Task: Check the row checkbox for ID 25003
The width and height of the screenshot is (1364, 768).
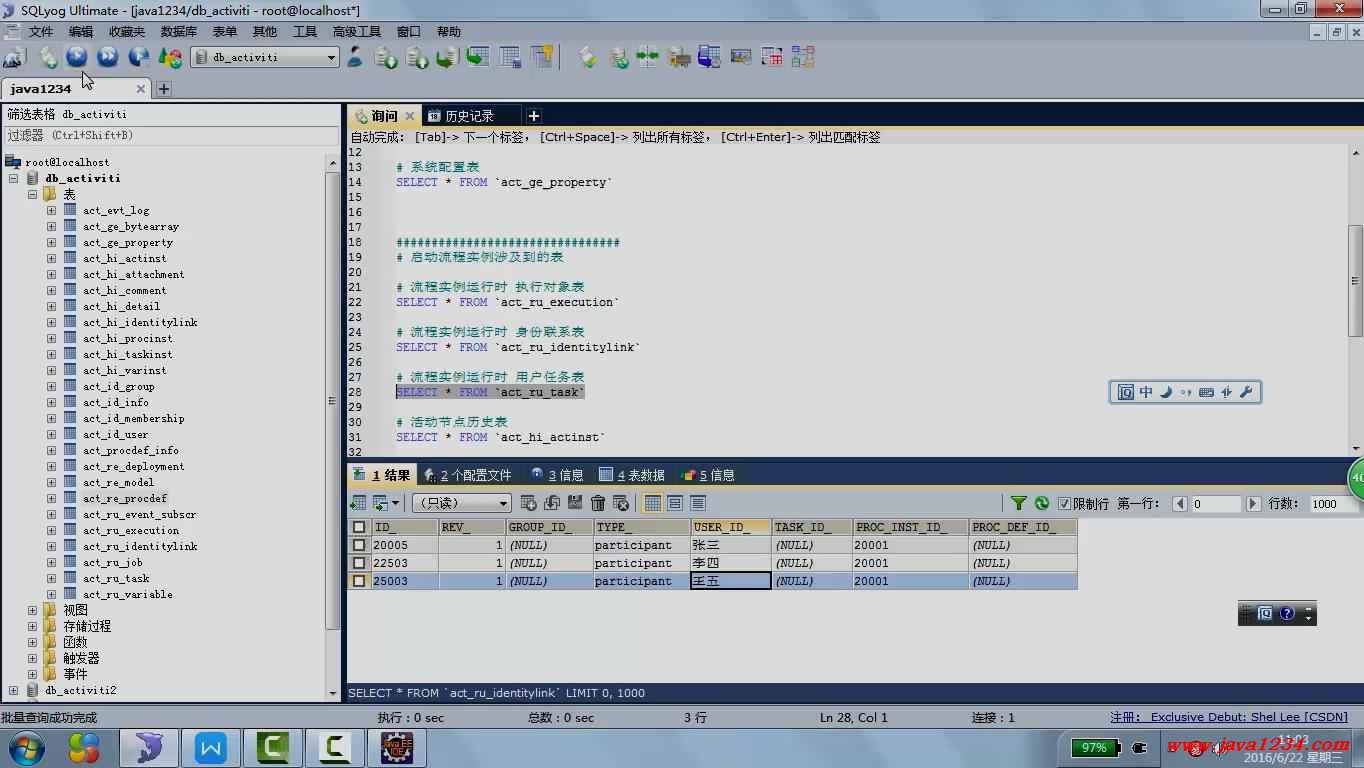Action: click(359, 581)
